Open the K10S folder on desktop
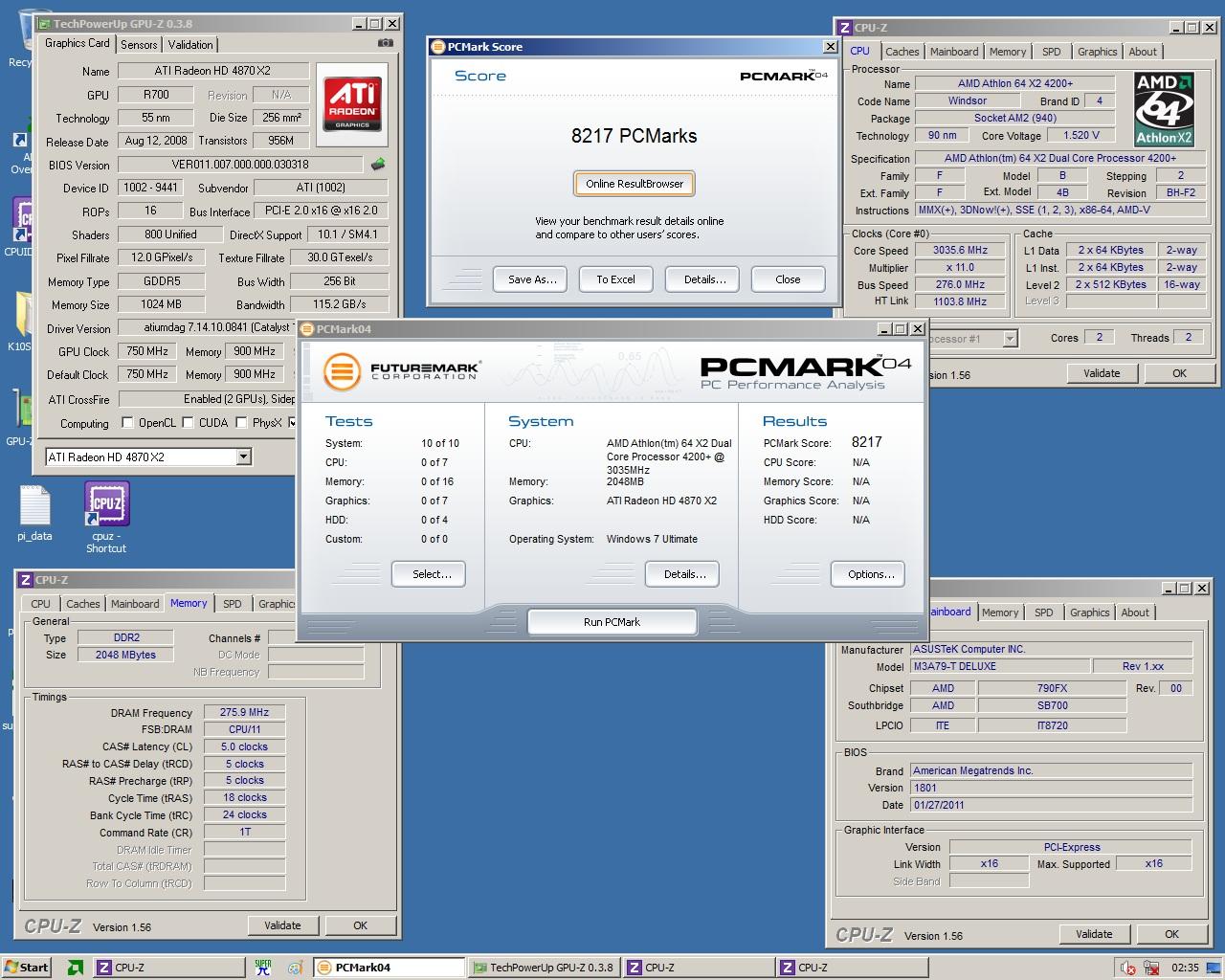The image size is (1225, 980). point(19,322)
